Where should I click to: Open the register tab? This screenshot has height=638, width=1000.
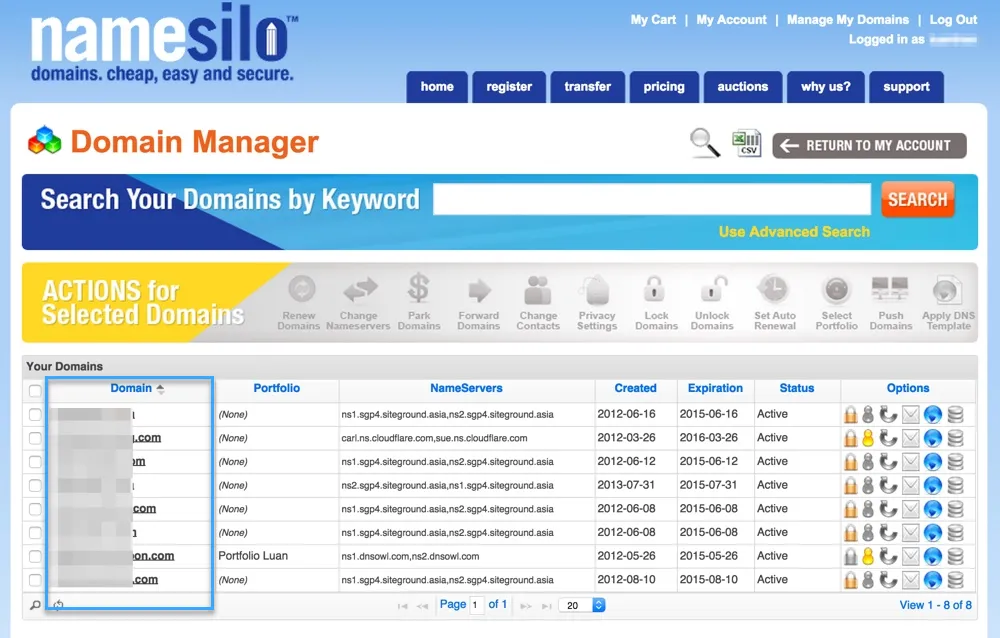click(509, 87)
